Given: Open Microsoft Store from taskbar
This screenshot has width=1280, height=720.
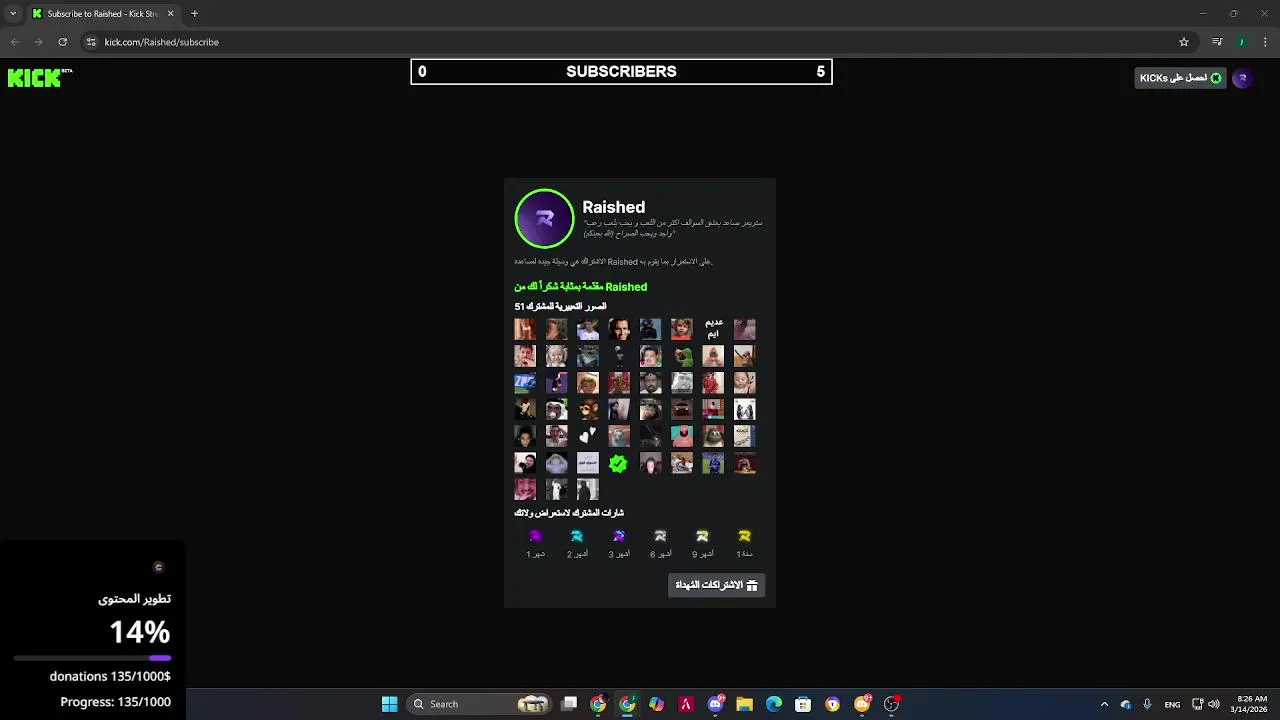Looking at the screenshot, I should (x=803, y=704).
